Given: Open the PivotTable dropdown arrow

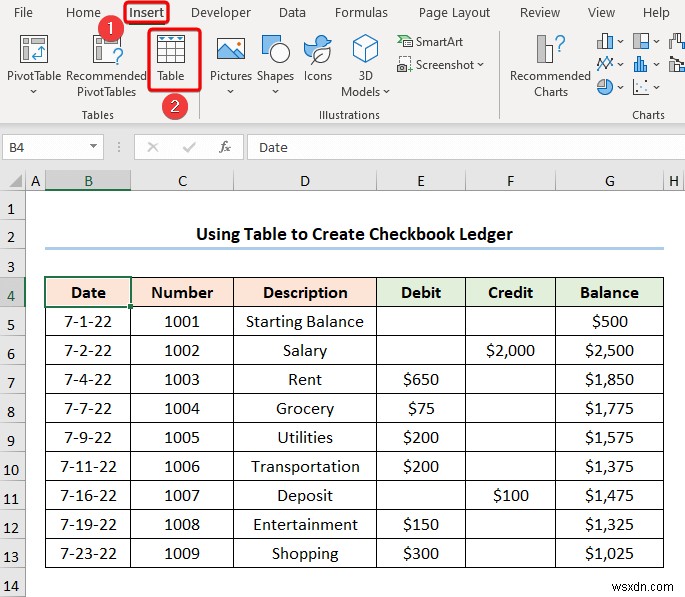Looking at the screenshot, I should tap(34, 92).
